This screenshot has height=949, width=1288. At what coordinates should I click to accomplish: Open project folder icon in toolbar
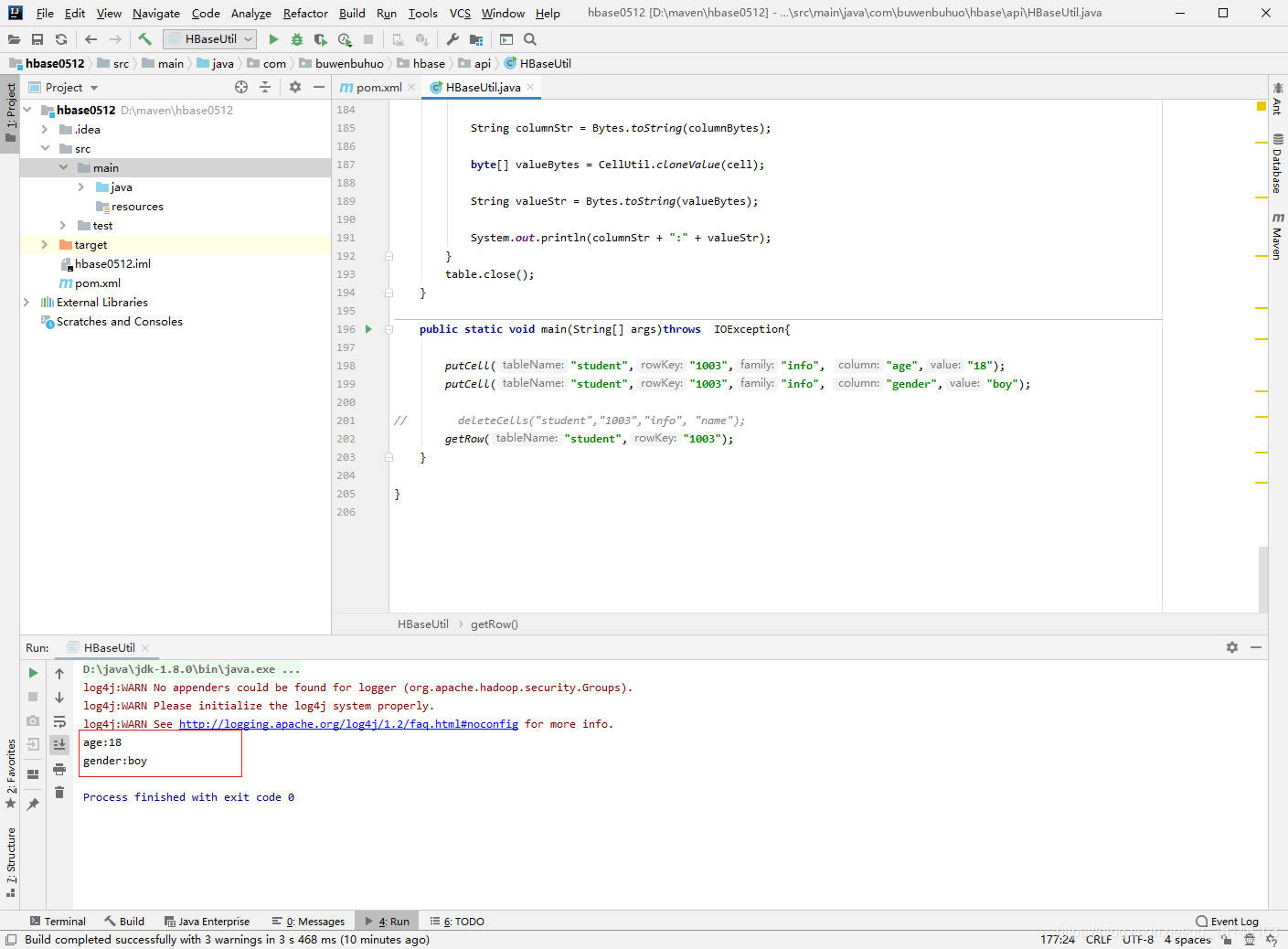[x=14, y=39]
